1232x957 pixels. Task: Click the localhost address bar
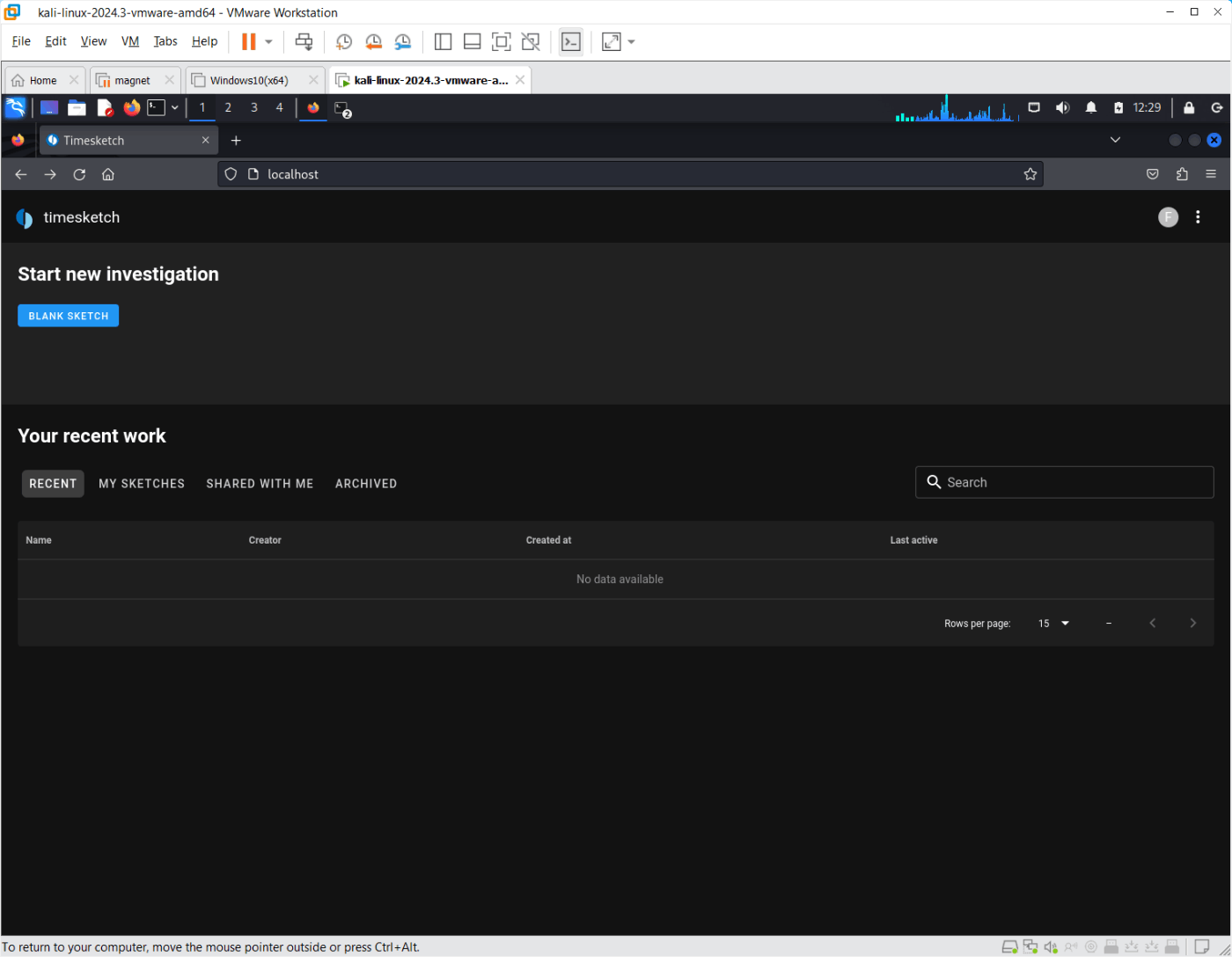[x=629, y=174]
